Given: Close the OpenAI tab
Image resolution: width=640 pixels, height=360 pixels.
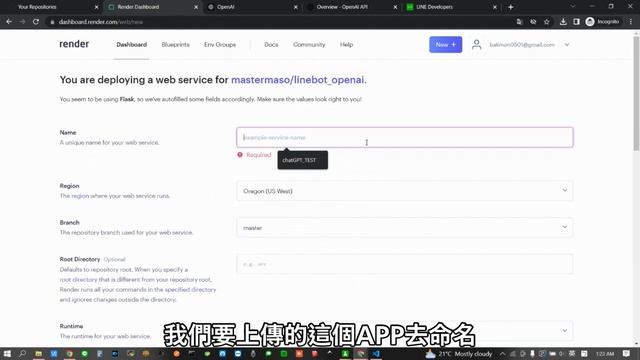Looking at the screenshot, I should pos(296,7).
